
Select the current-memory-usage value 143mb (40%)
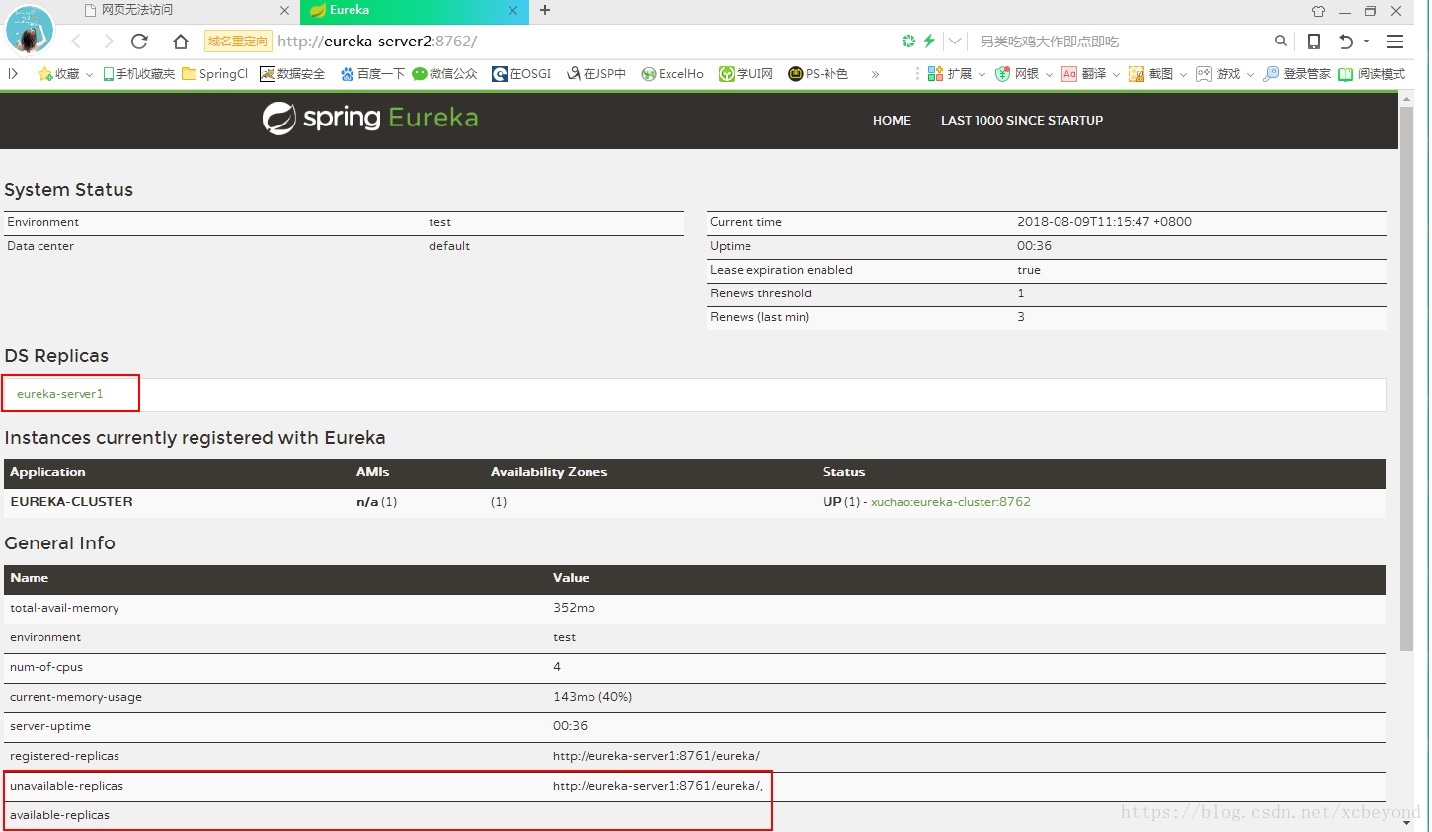coord(592,697)
